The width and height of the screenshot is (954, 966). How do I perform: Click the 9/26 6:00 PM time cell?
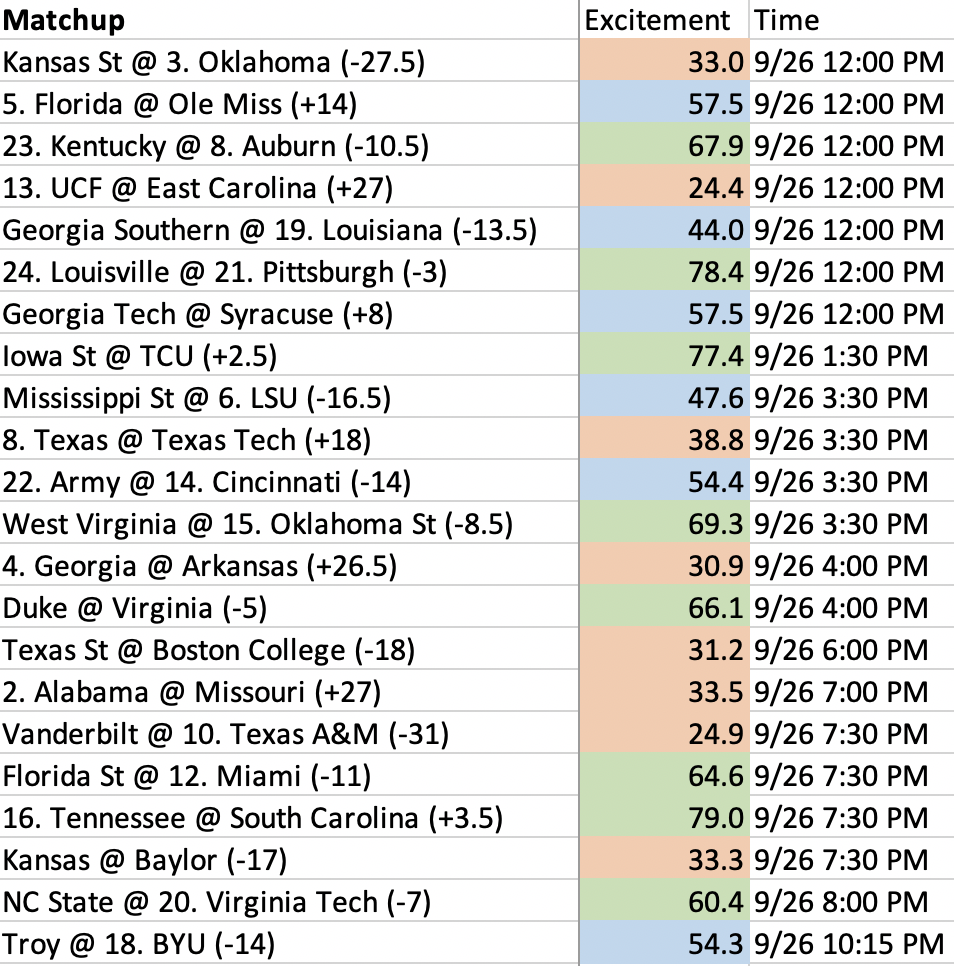click(x=852, y=649)
